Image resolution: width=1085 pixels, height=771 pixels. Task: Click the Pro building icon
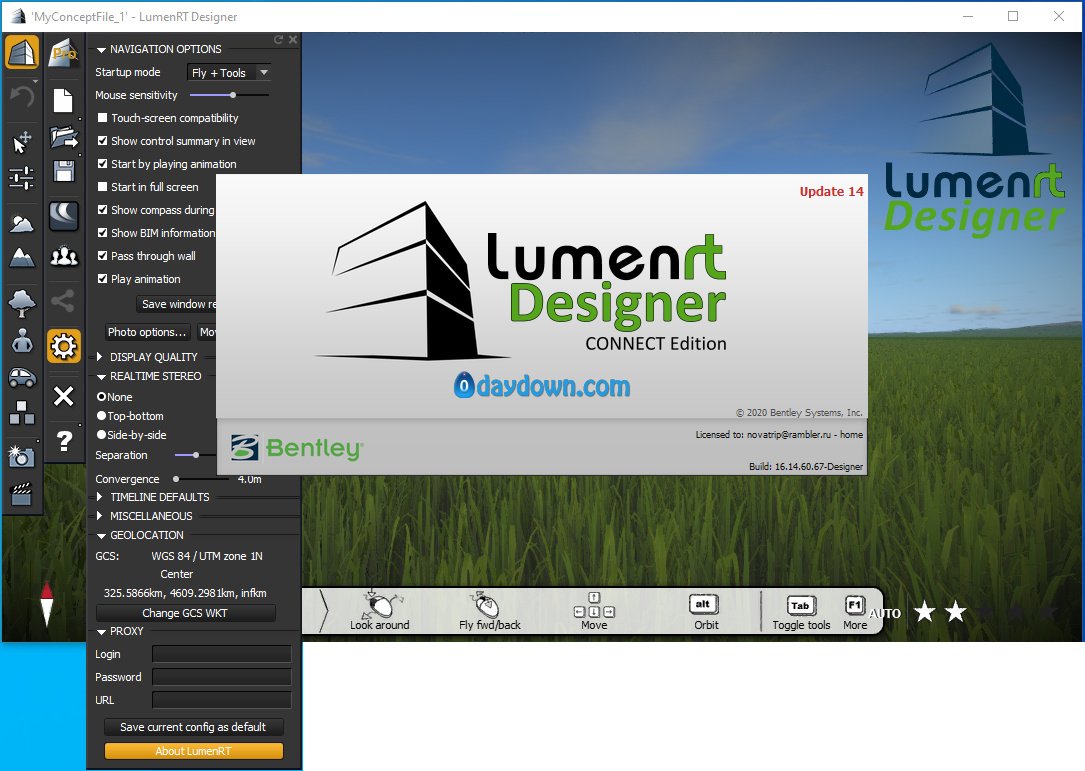point(64,53)
